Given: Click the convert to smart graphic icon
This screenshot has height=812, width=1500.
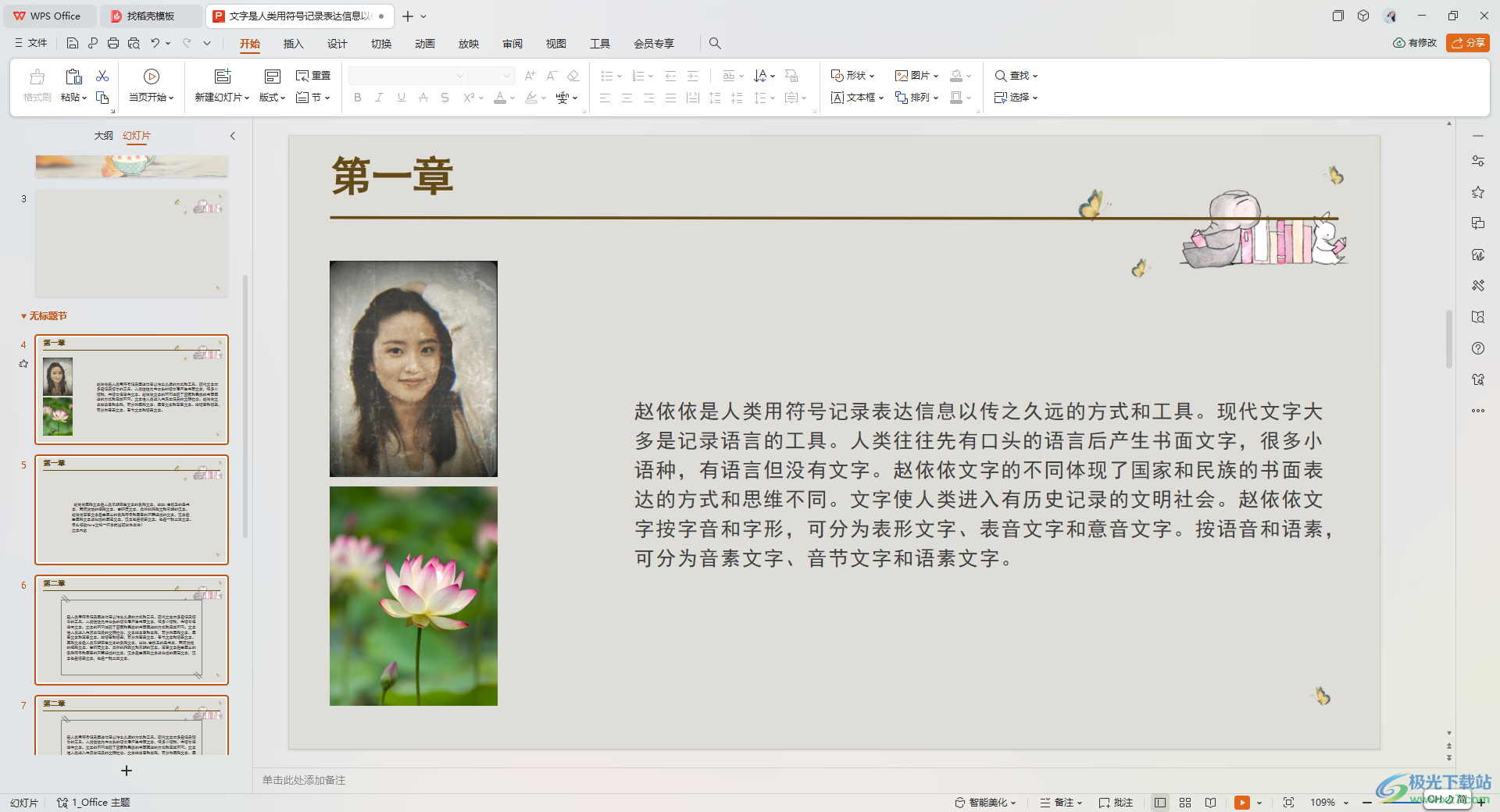Looking at the screenshot, I should pyautogui.click(x=791, y=76).
